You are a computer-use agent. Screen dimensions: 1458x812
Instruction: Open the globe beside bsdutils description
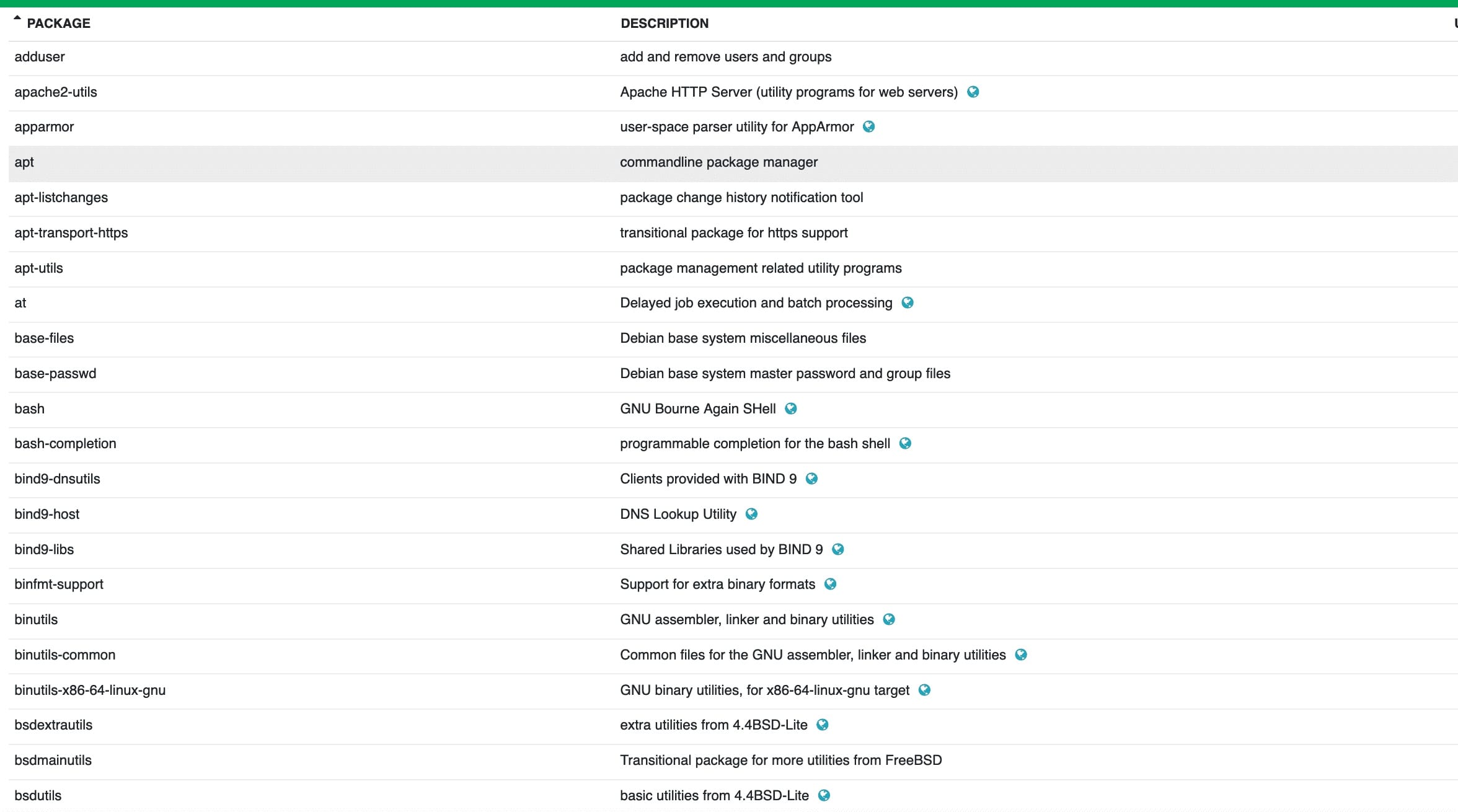click(x=824, y=795)
